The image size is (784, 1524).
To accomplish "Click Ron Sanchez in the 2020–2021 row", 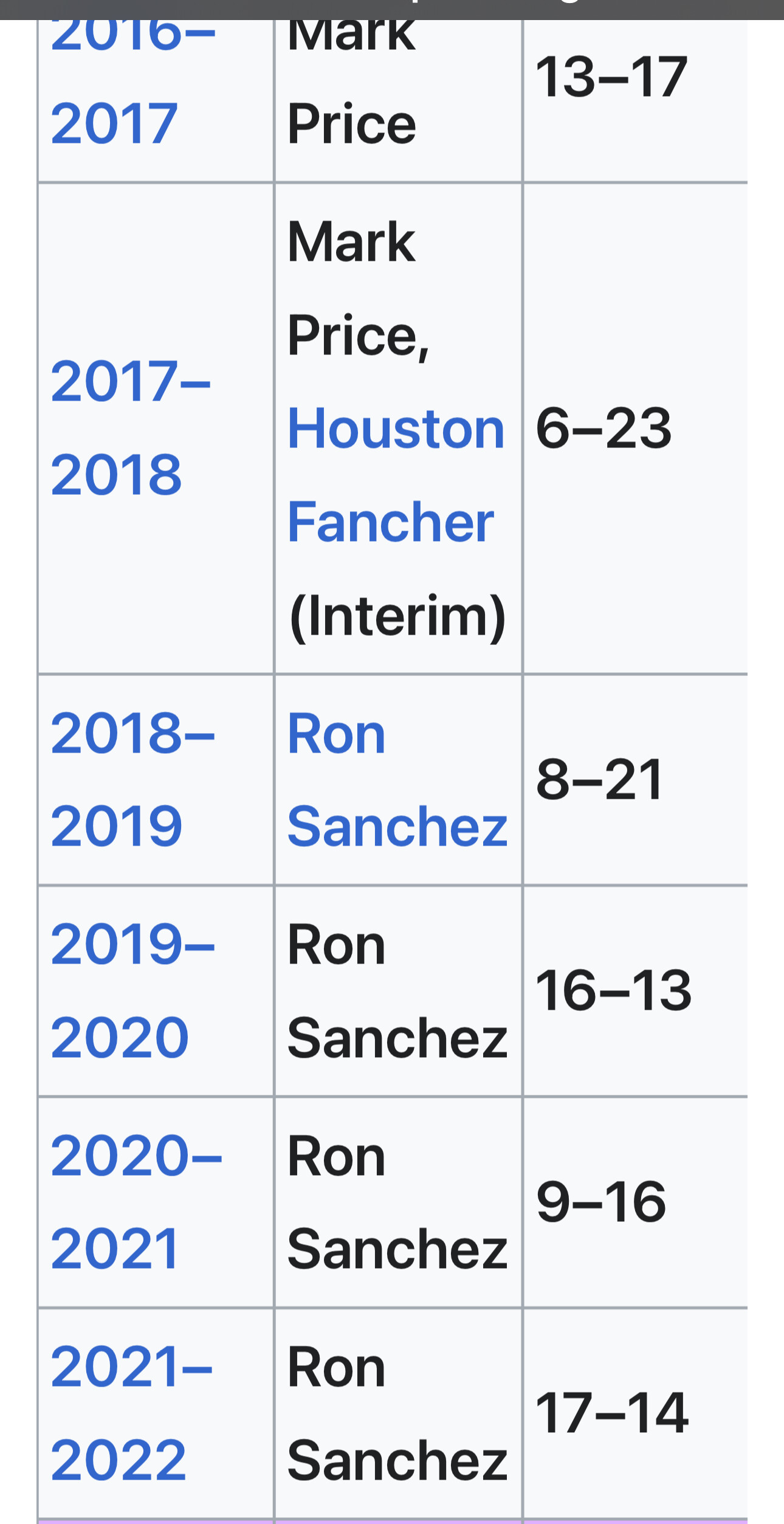I will (397, 1202).
